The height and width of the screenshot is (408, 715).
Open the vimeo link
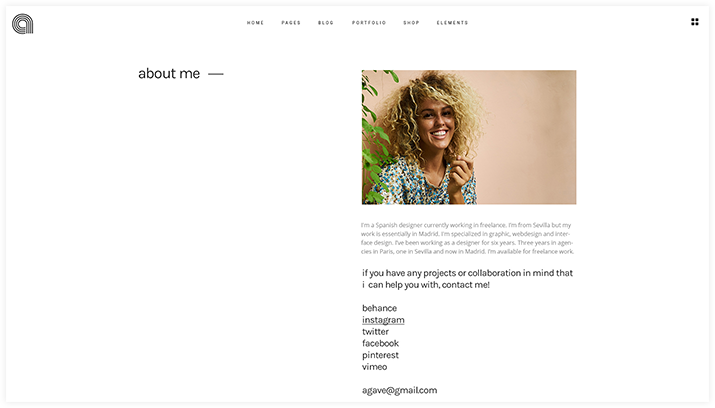[374, 367]
